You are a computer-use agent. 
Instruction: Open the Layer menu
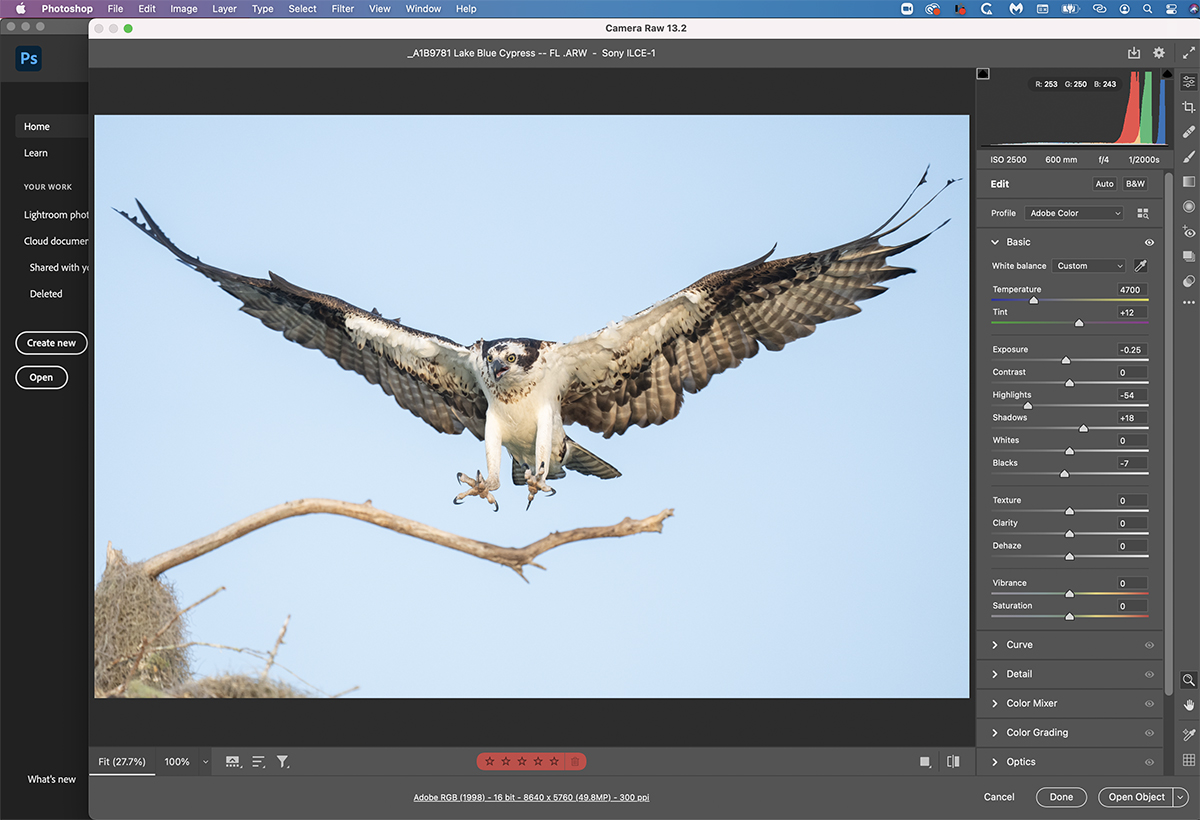coord(224,9)
